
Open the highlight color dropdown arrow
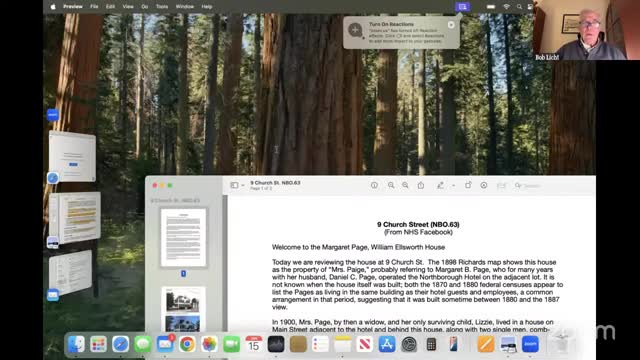coord(453,186)
